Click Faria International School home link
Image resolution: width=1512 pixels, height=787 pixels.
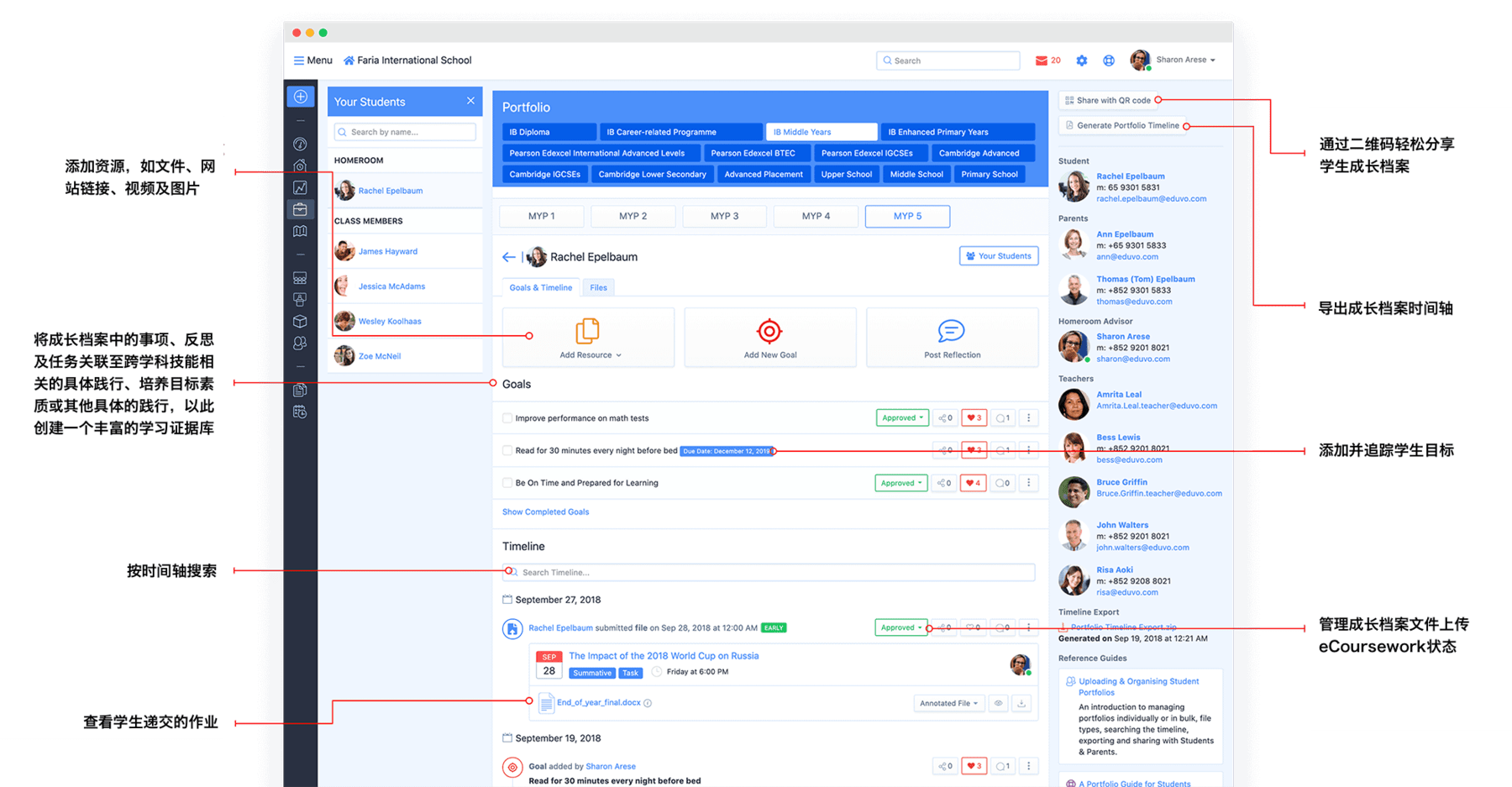tap(407, 60)
